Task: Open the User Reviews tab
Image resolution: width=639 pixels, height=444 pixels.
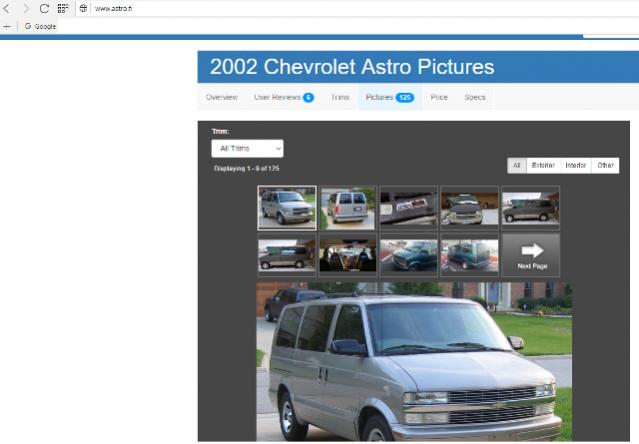Action: (x=284, y=97)
